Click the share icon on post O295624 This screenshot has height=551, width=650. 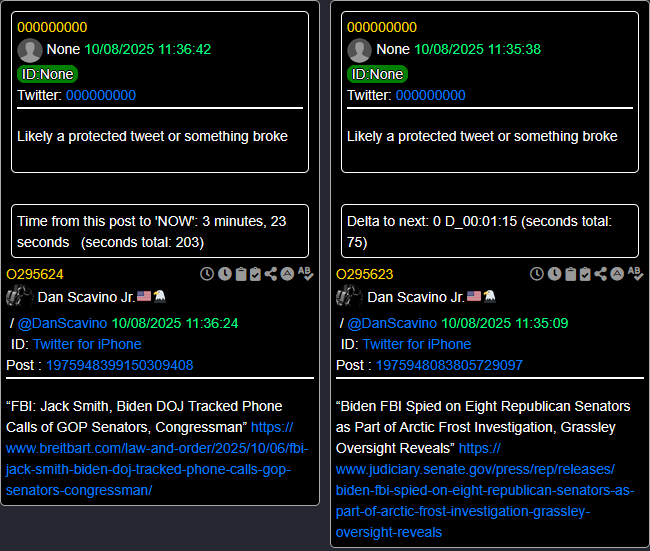click(x=271, y=274)
